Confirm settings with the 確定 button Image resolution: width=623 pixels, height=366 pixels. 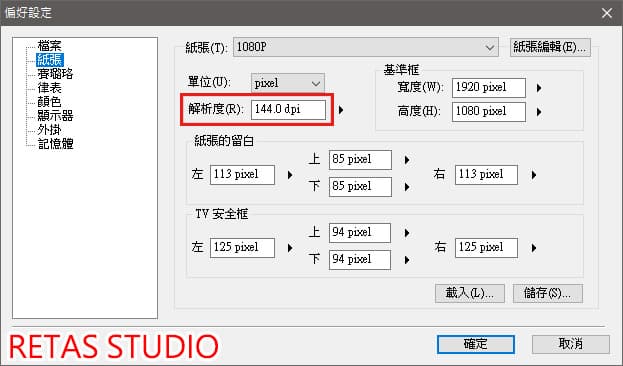click(x=476, y=344)
